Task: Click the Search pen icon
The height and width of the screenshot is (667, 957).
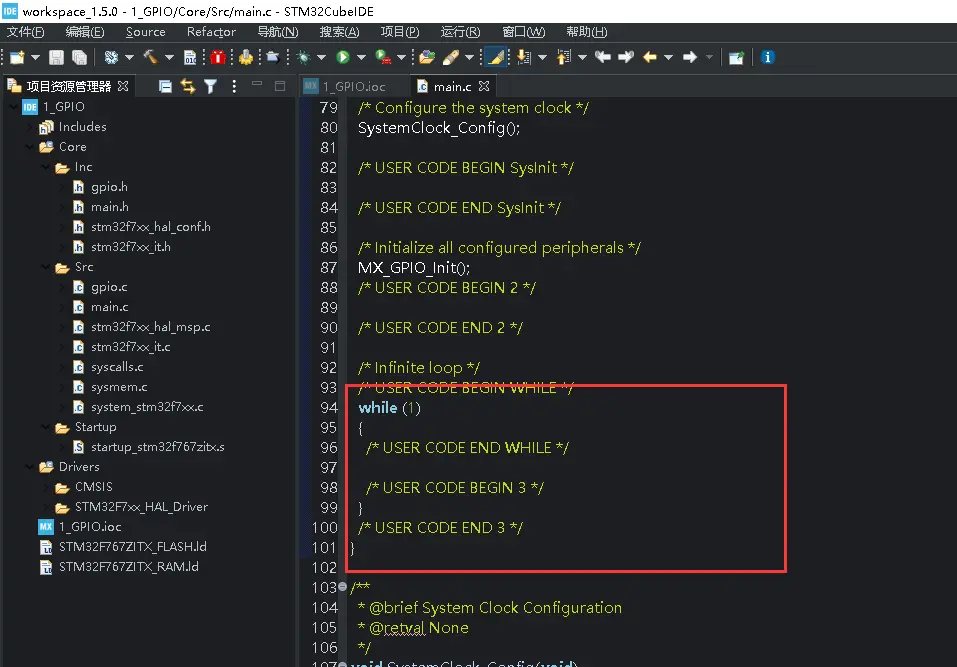Action: 451,57
